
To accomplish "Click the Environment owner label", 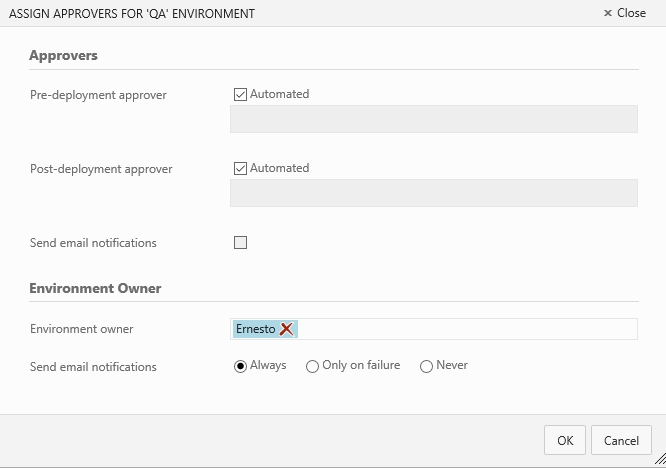I will (x=82, y=329).
